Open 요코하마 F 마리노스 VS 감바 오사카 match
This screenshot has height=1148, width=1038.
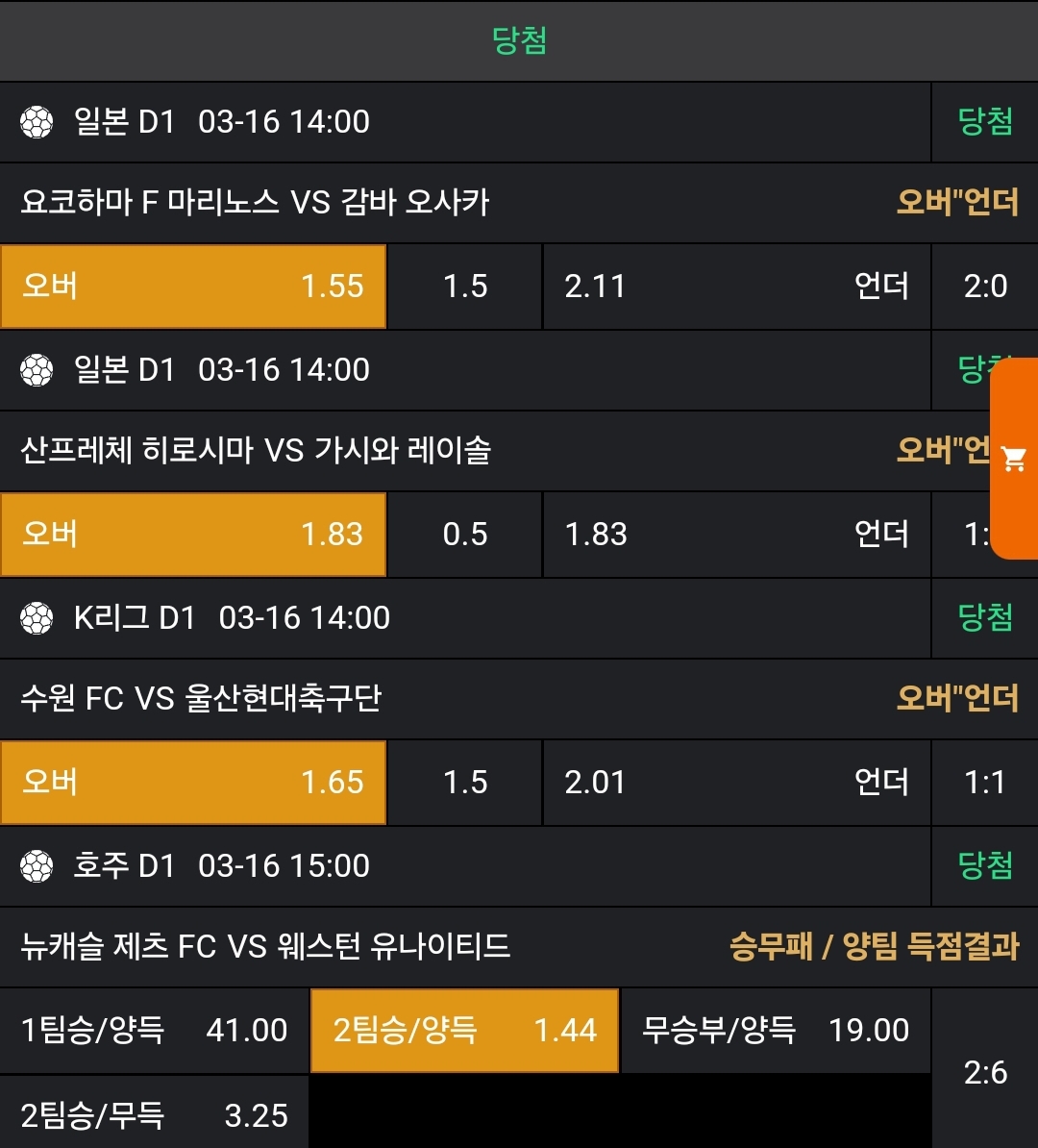256,203
